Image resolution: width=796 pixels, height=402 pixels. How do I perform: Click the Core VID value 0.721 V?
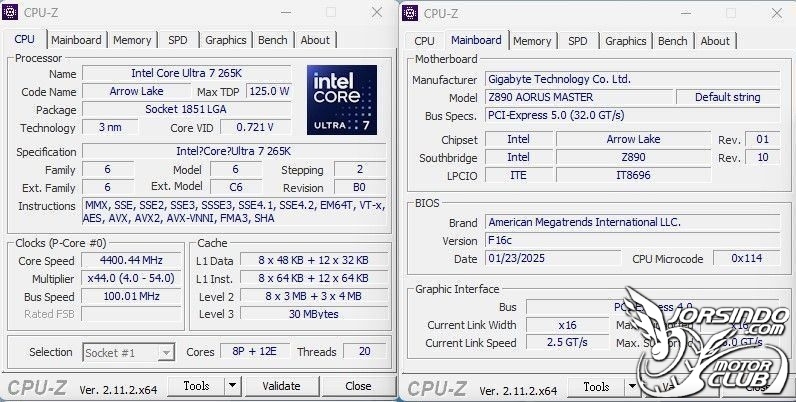coord(256,127)
